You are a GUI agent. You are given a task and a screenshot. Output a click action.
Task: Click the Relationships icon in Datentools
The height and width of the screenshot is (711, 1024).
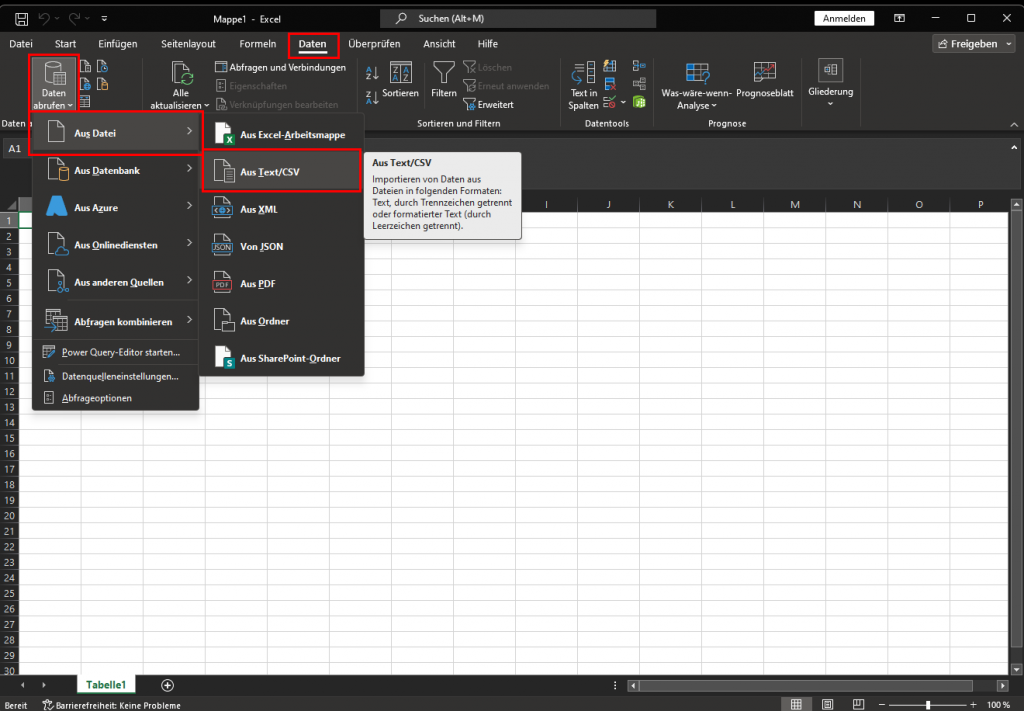click(x=639, y=84)
